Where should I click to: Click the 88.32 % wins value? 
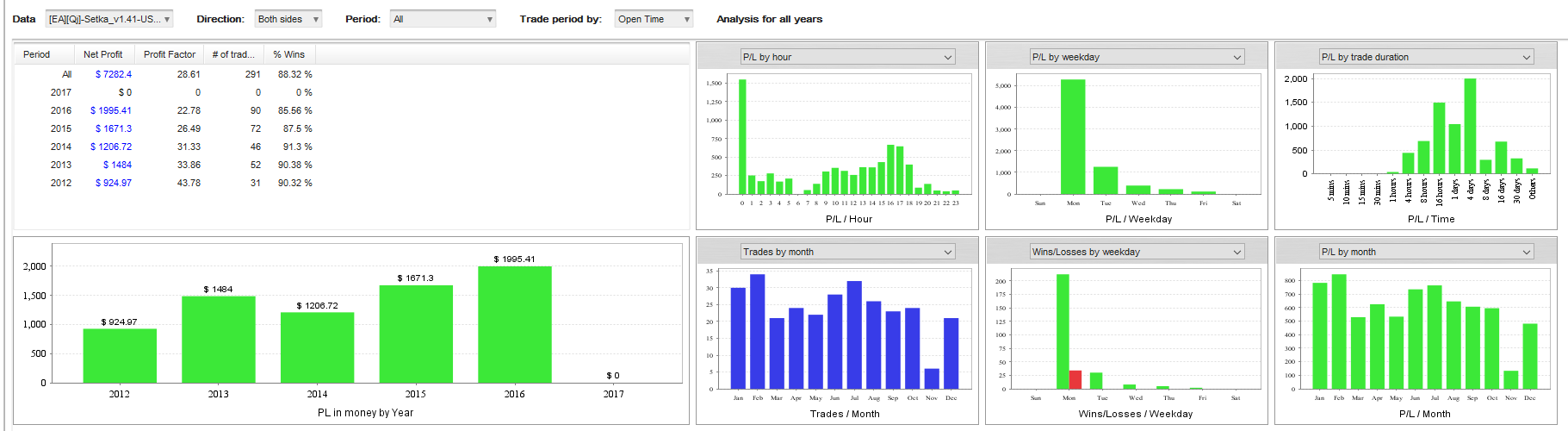pos(295,74)
